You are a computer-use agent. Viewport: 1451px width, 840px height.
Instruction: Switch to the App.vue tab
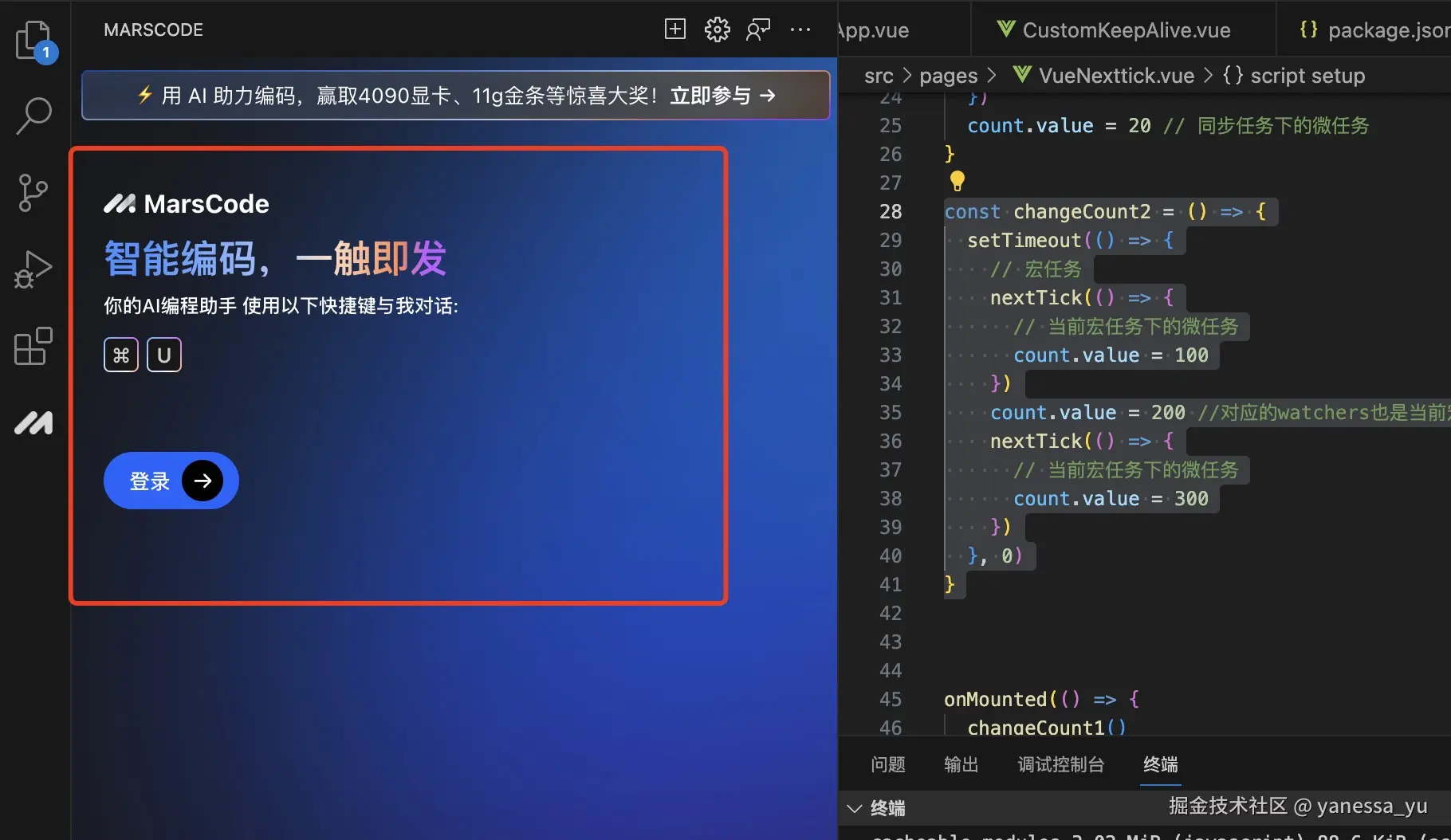pyautogui.click(x=874, y=30)
